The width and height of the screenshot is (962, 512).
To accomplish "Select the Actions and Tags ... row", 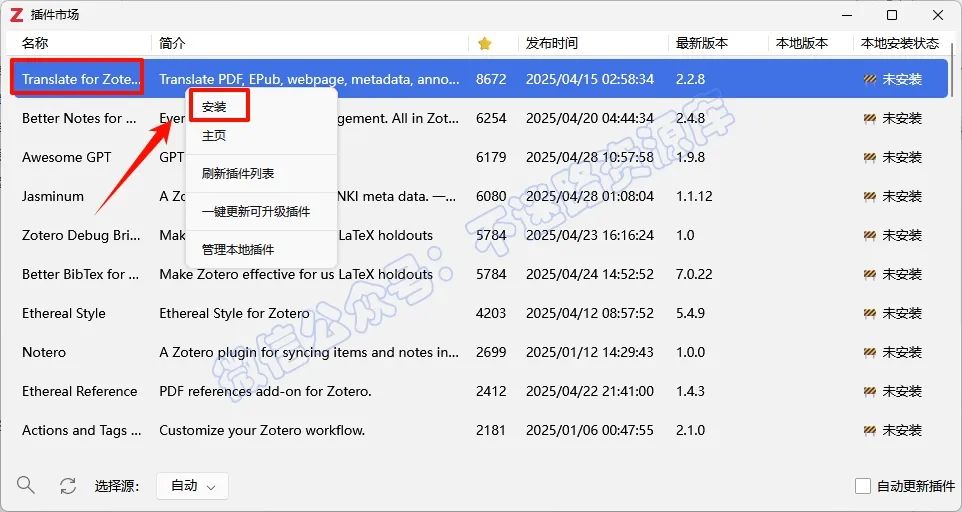I will click(478, 430).
